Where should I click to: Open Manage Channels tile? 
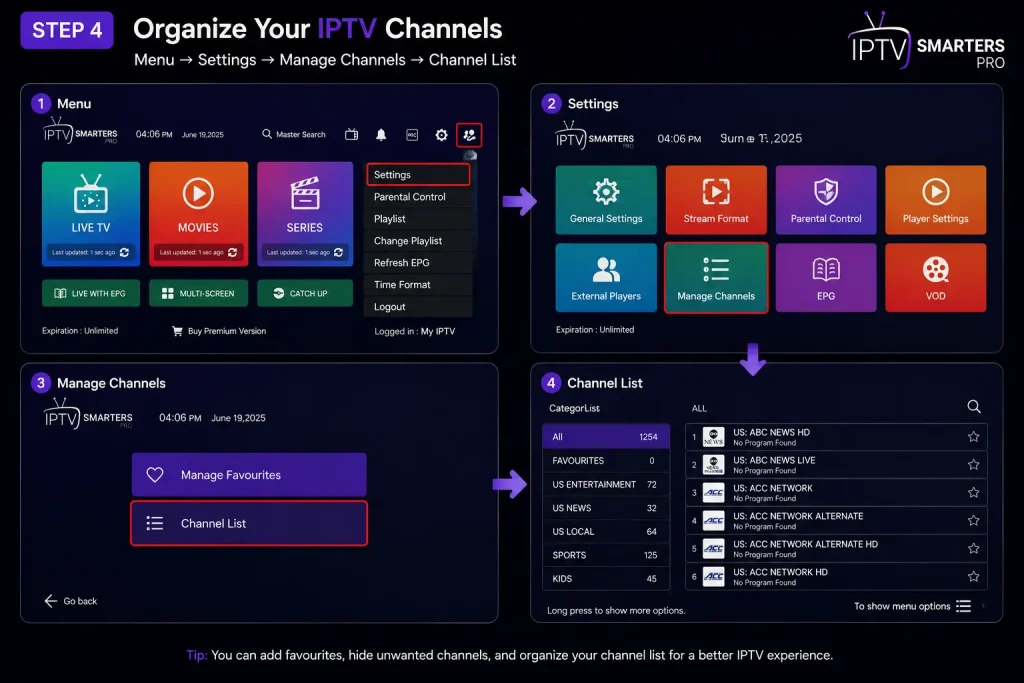[x=716, y=278]
